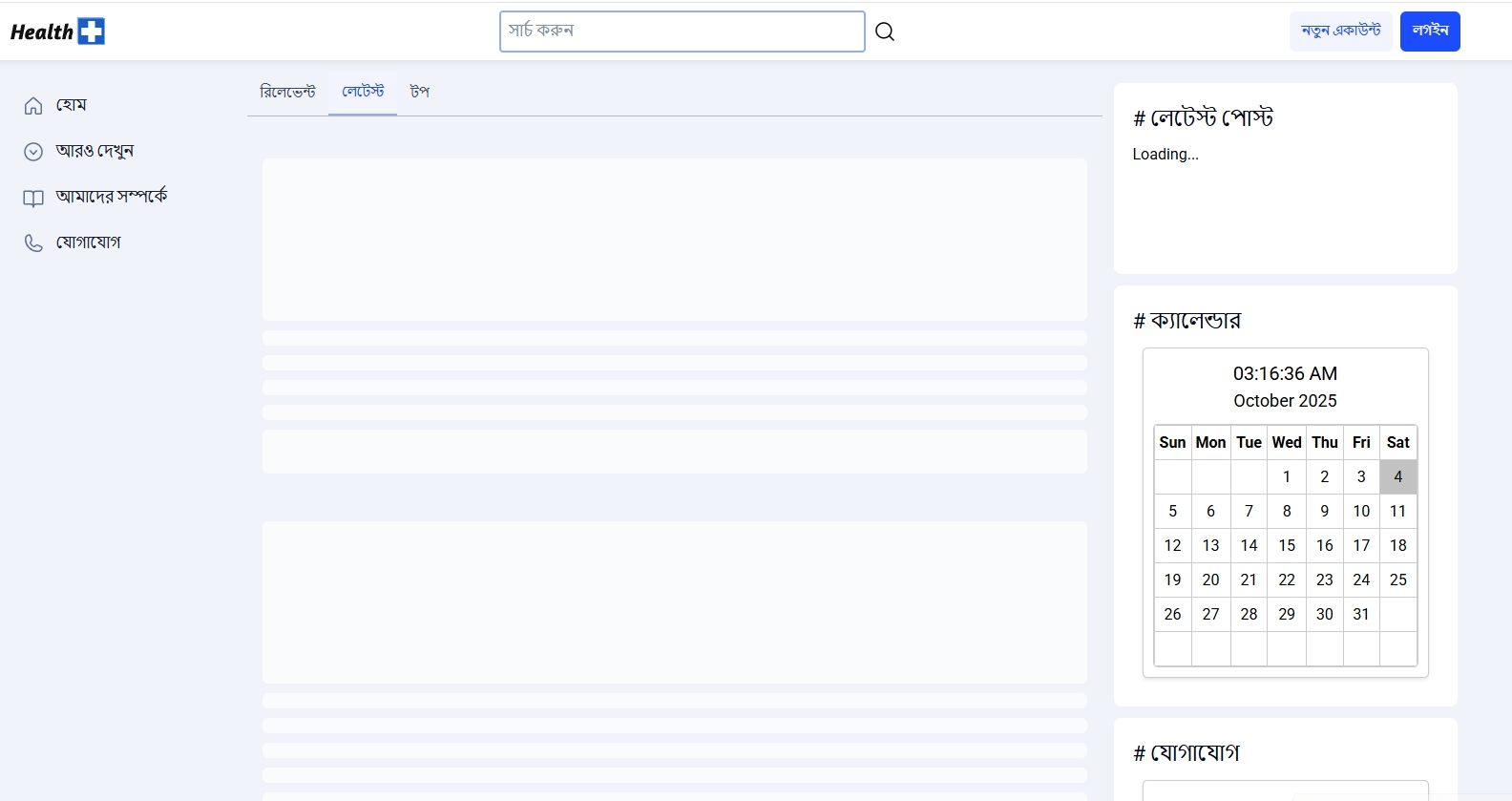Expand the আরও দেখুন sidebar item
The height and width of the screenshot is (801, 1512).
pyautogui.click(x=94, y=151)
